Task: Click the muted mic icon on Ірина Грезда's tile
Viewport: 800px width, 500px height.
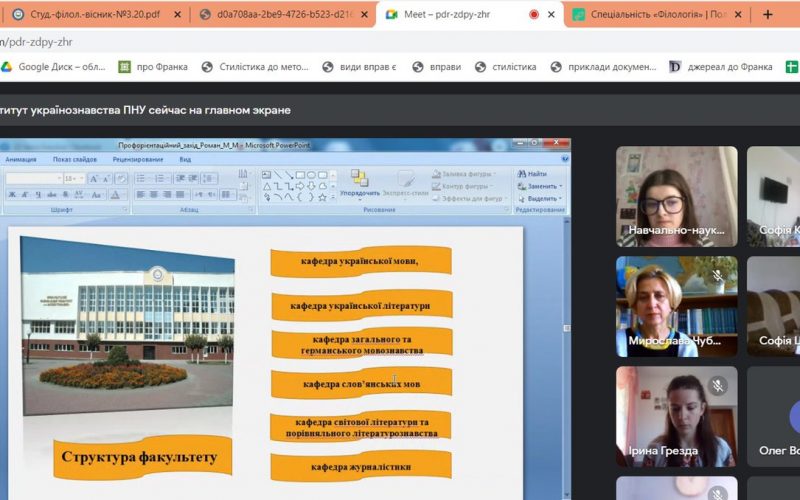Action: pyautogui.click(x=717, y=385)
